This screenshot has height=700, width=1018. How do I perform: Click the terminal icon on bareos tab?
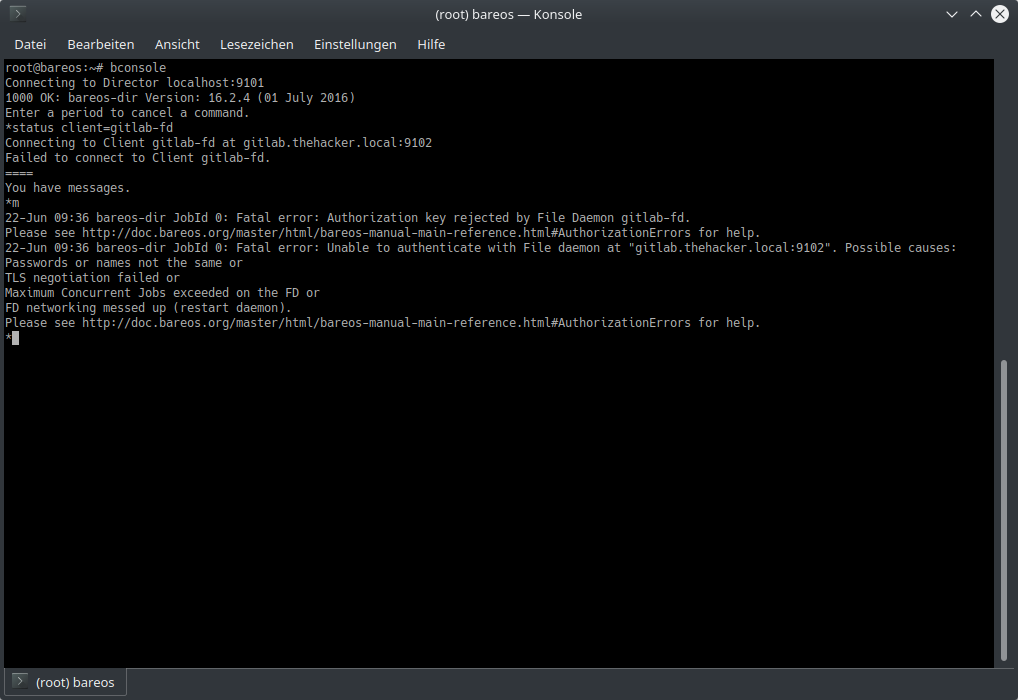(19, 683)
